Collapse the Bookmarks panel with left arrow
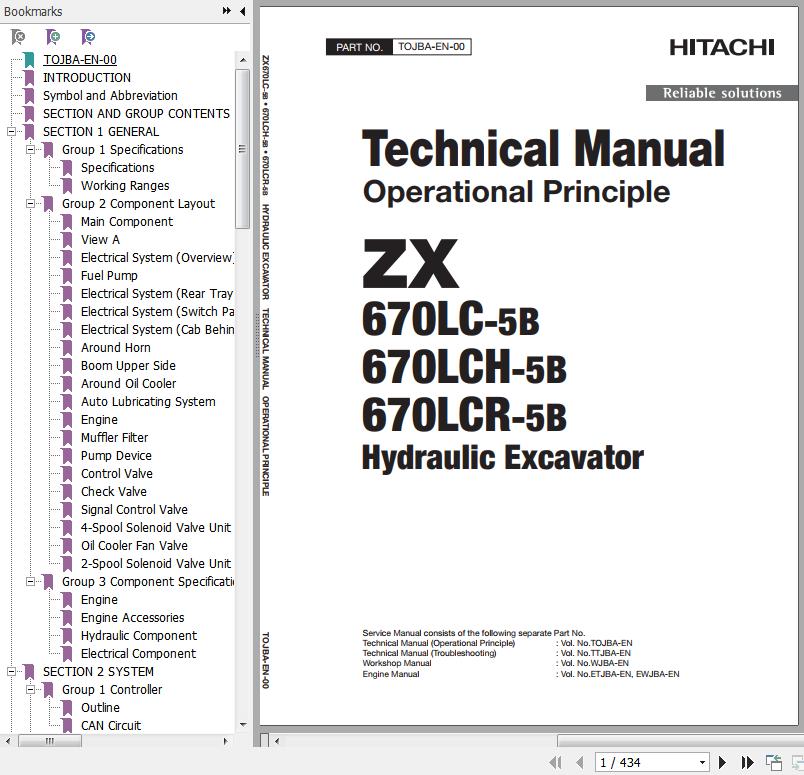The width and height of the screenshot is (804, 775). coord(243,11)
